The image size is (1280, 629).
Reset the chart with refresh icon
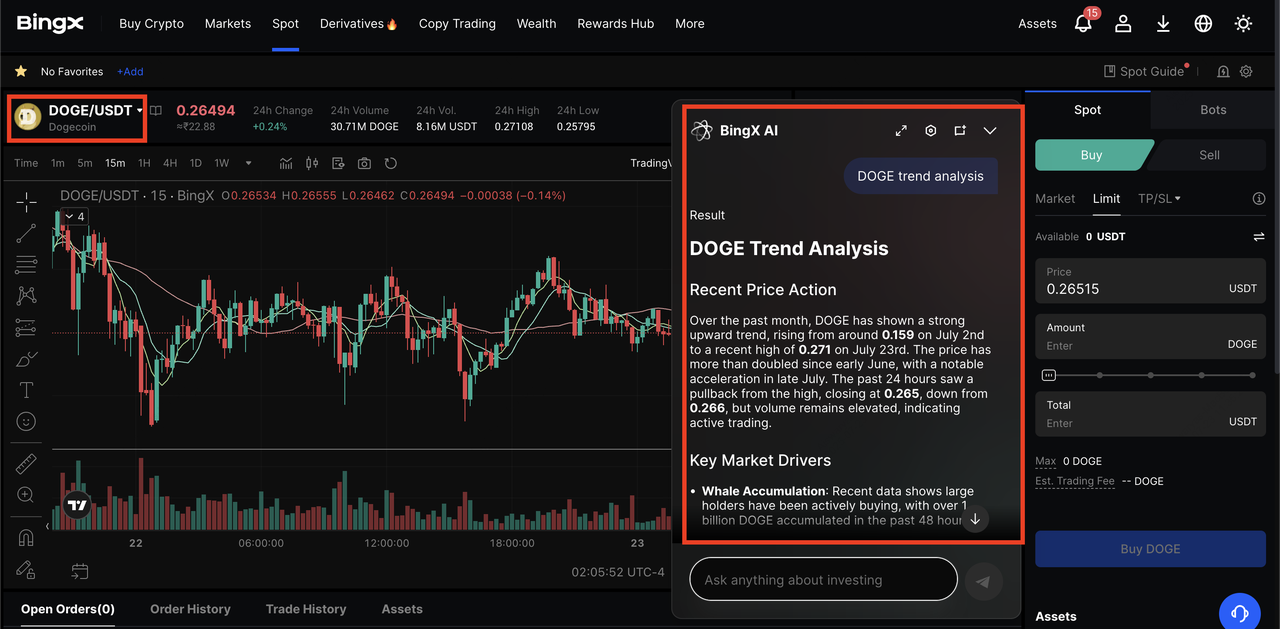click(x=391, y=163)
